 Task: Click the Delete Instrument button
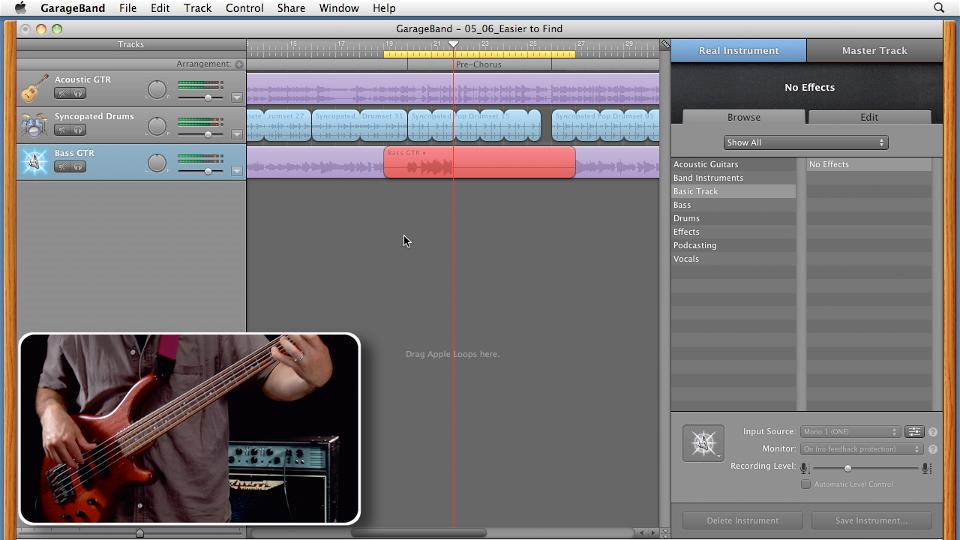(x=743, y=520)
